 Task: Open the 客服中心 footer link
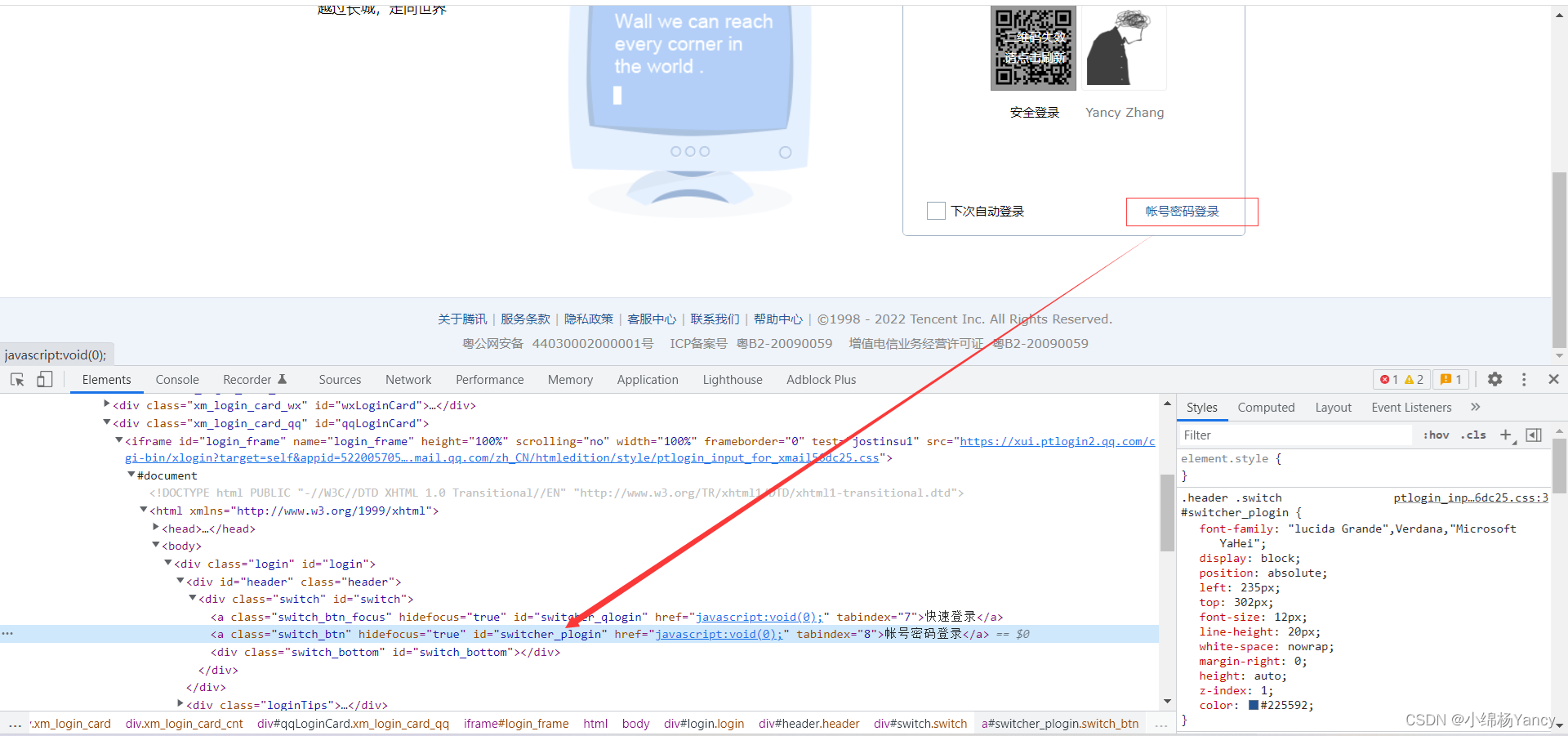[x=652, y=319]
